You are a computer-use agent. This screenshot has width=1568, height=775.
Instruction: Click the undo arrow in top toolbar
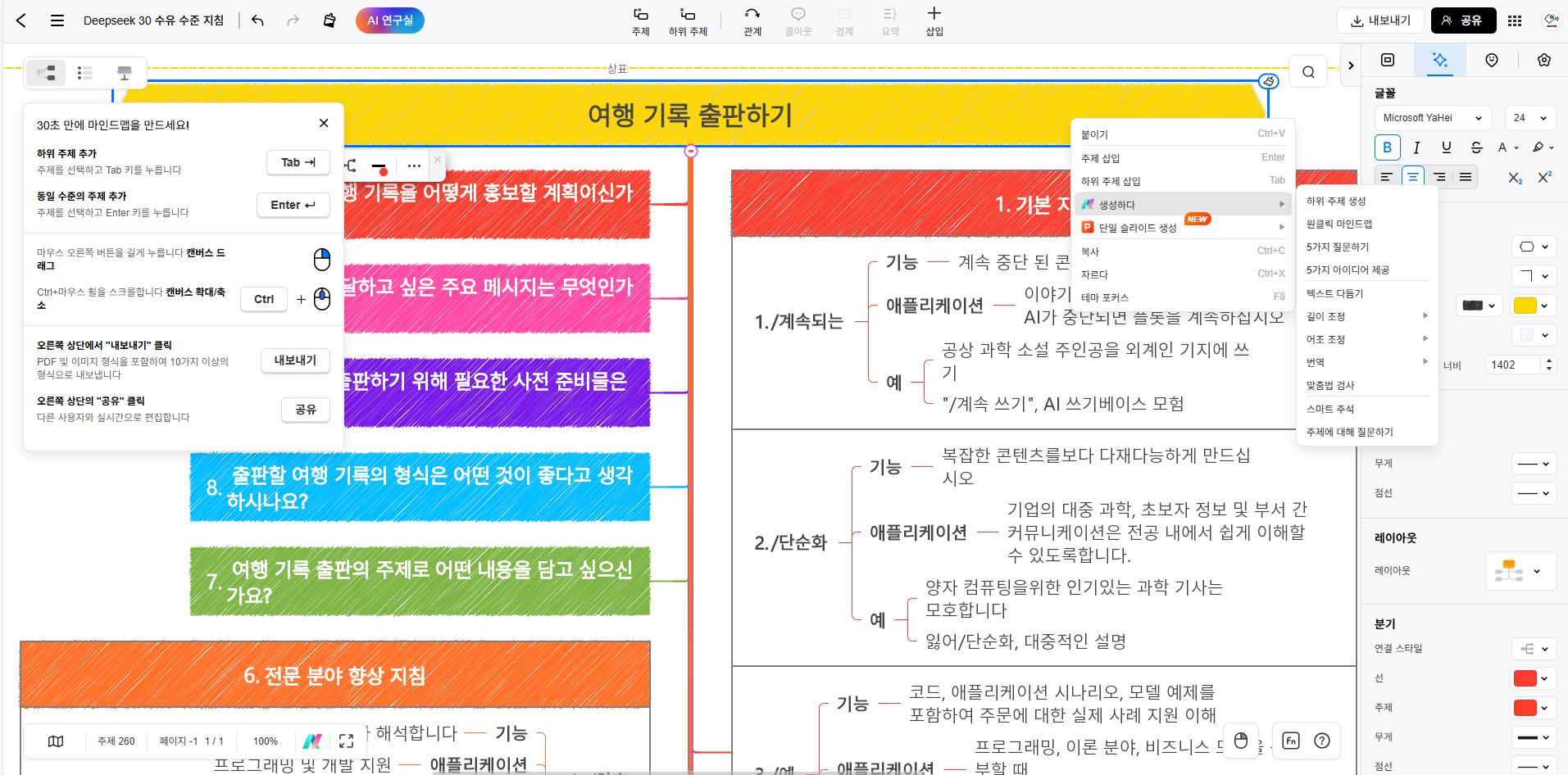(x=257, y=20)
